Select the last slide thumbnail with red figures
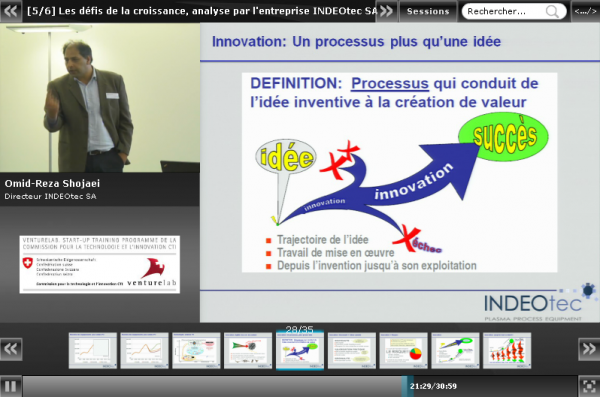Viewport: 600px width, 397px height. pyautogui.click(x=507, y=350)
